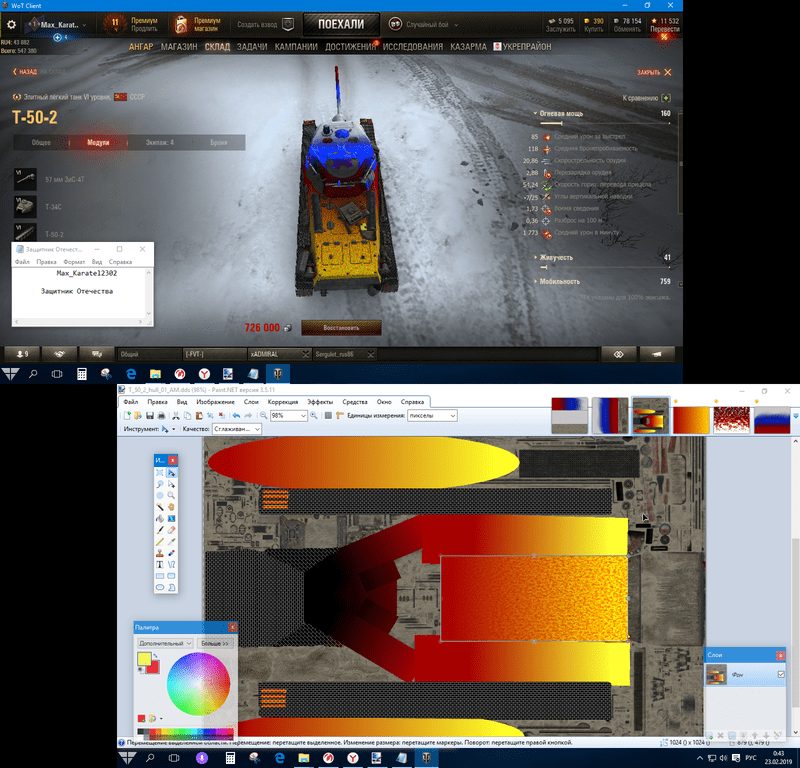Select the Rectangle Select tool
Screen dimensions: 800x768
tap(160, 473)
